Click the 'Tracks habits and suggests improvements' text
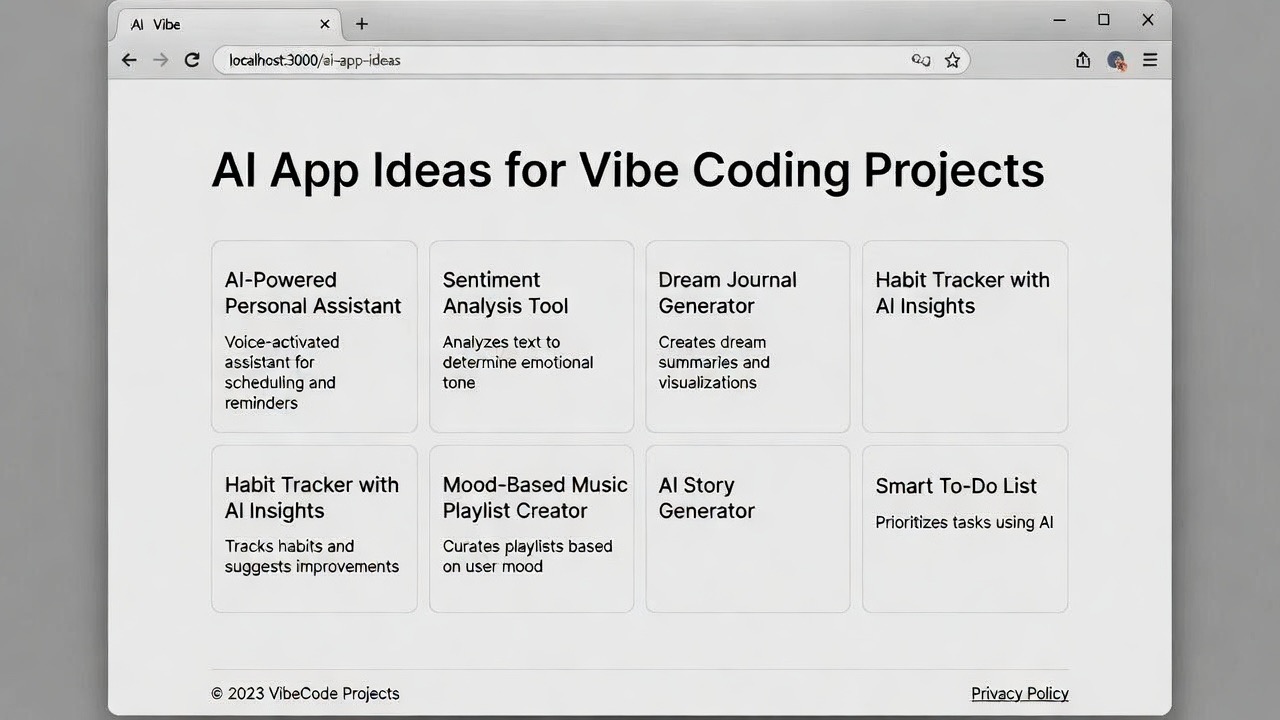Screen dimensions: 1280x720 coord(312,556)
